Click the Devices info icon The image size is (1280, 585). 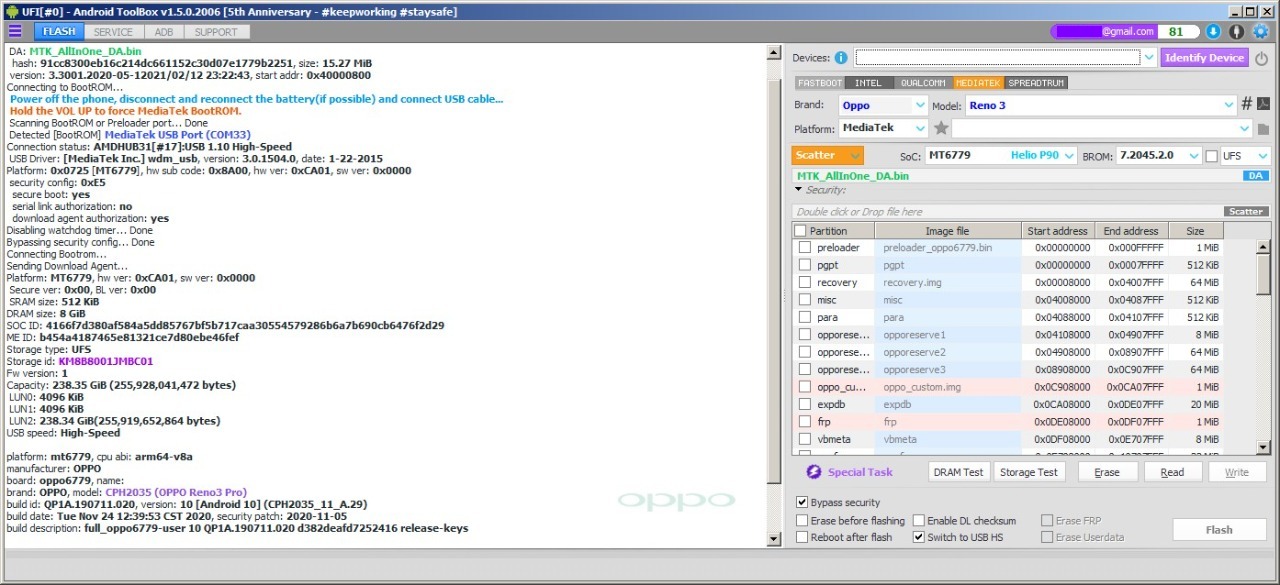pos(841,58)
